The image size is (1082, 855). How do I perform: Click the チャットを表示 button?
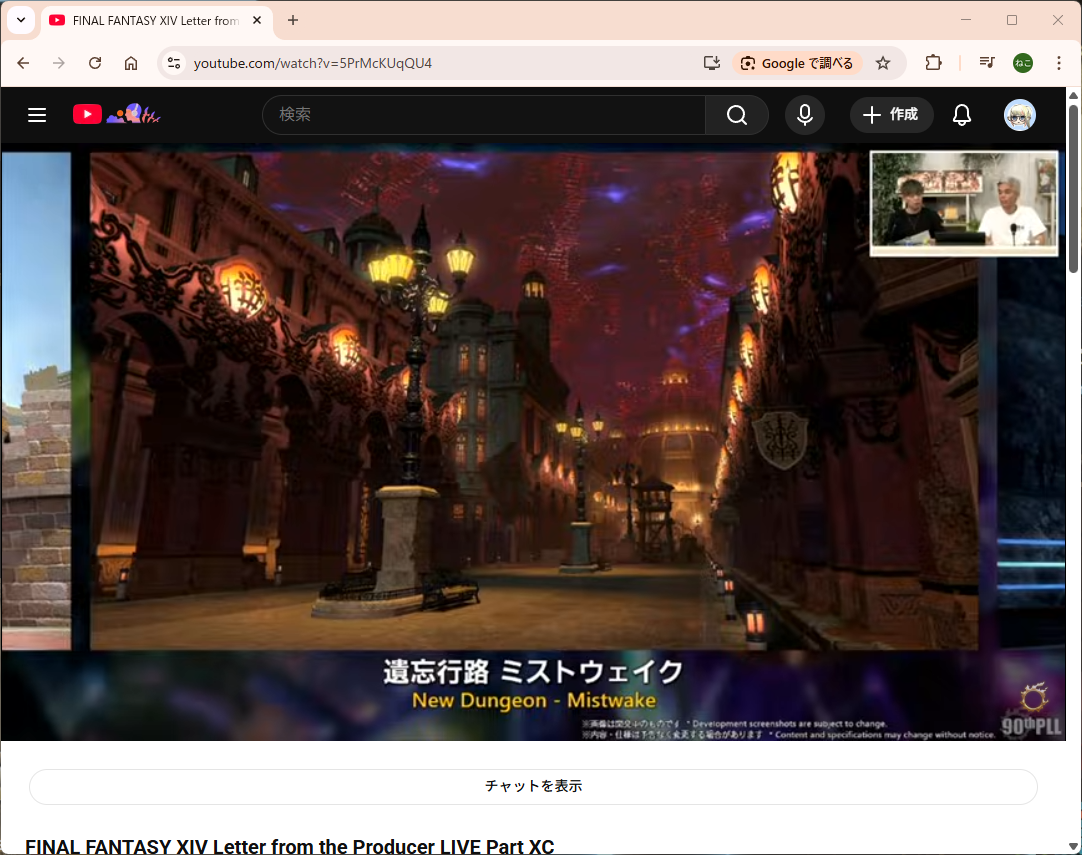[533, 786]
